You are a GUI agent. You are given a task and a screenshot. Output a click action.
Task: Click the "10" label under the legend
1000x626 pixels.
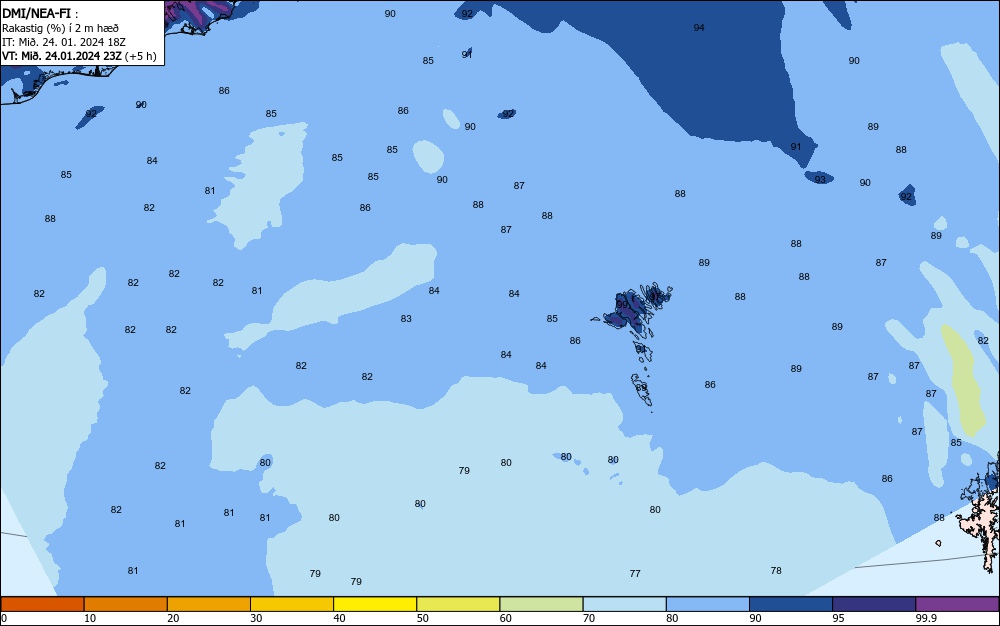(x=90, y=618)
